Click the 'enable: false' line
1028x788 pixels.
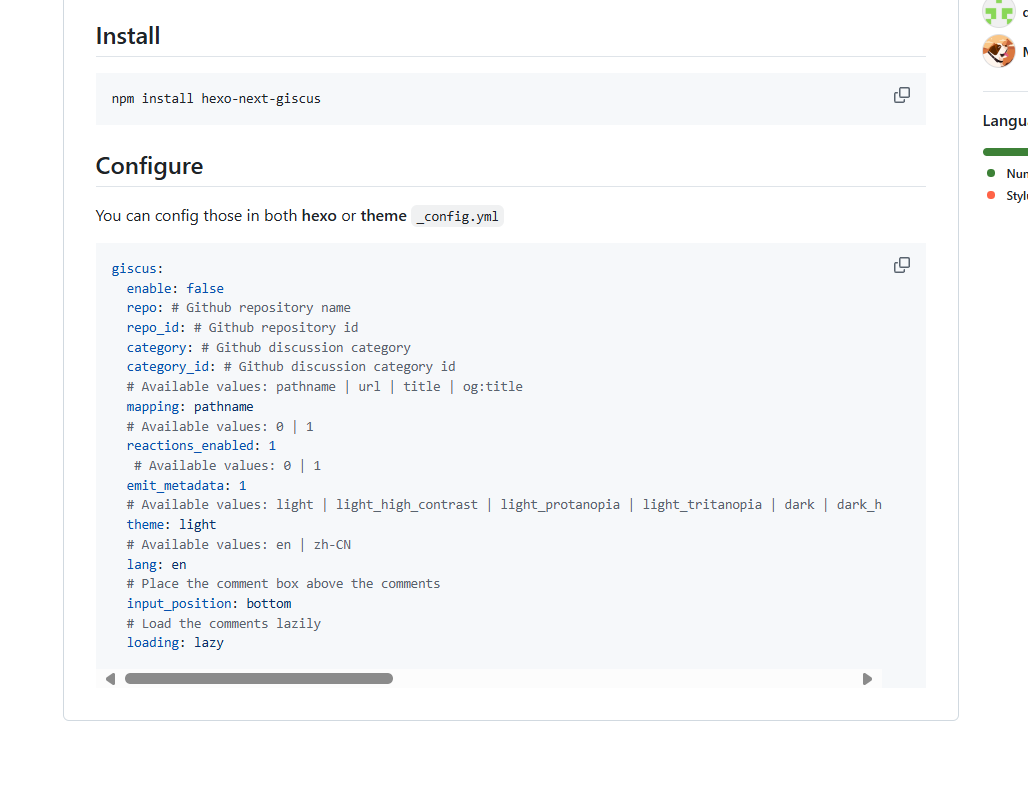[x=175, y=288]
